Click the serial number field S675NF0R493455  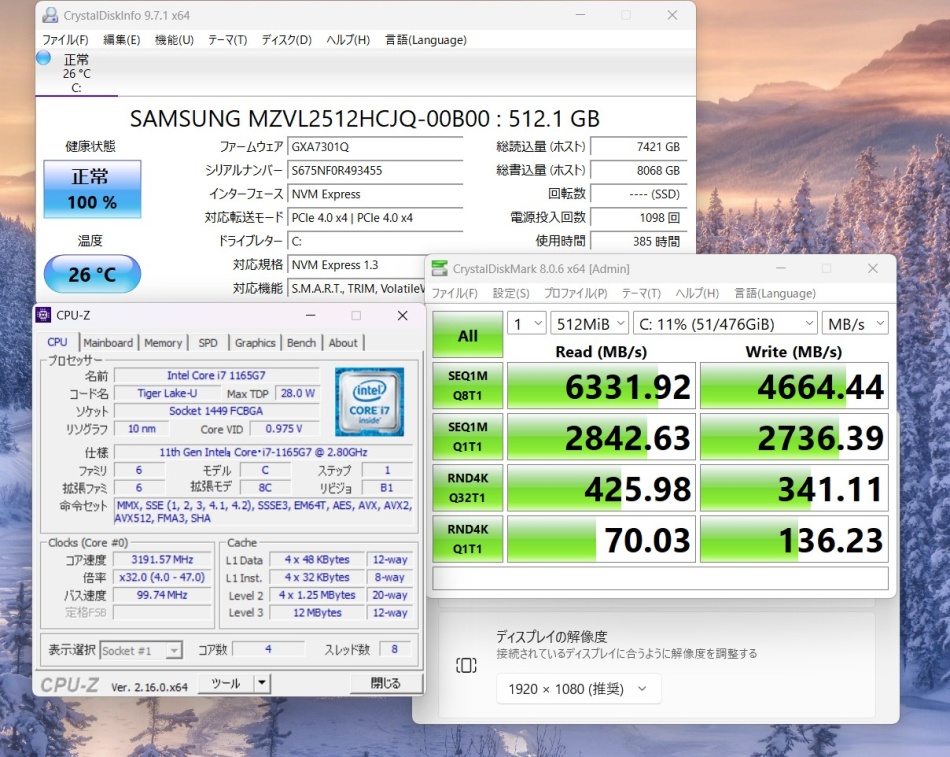point(375,170)
